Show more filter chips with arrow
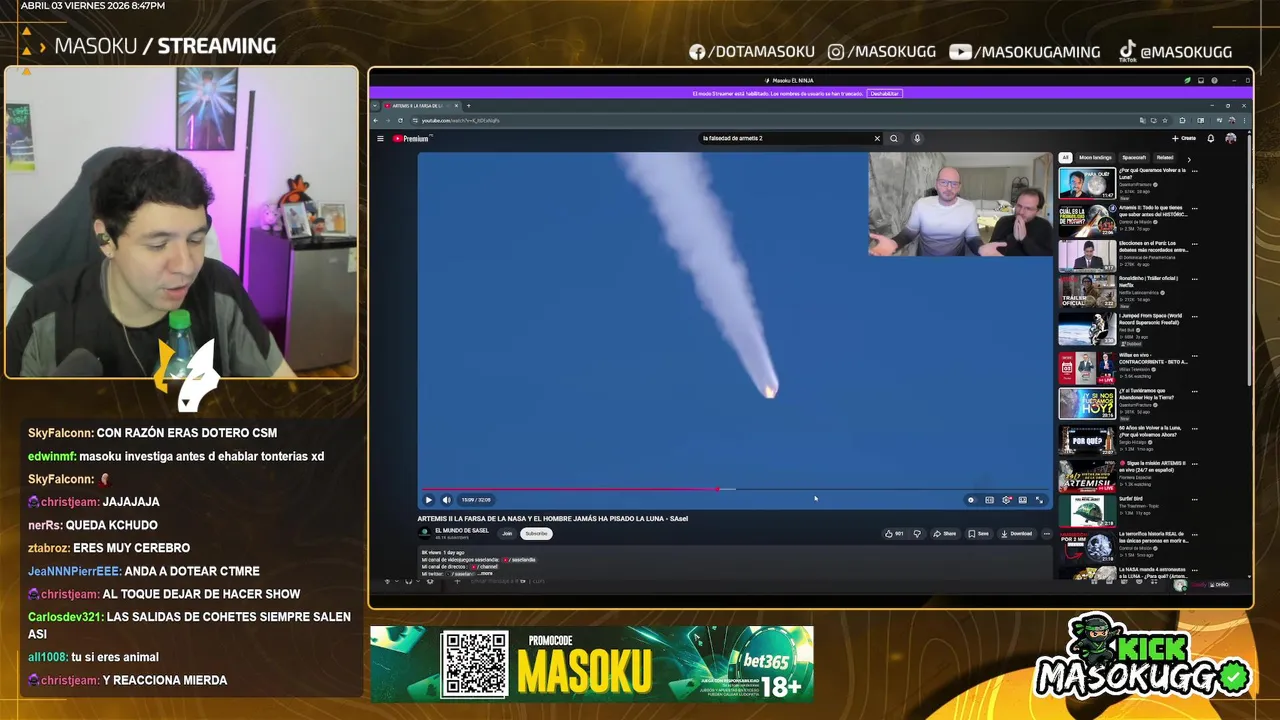The height and width of the screenshot is (720, 1280). click(1189, 158)
